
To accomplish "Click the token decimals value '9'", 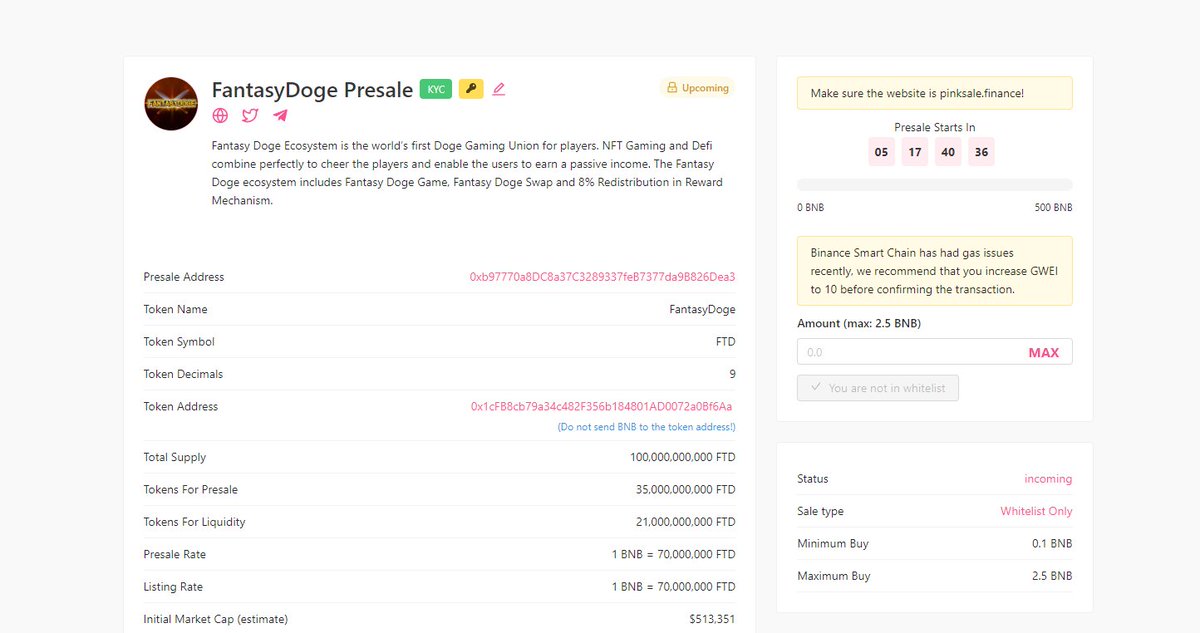I will (x=732, y=374).
